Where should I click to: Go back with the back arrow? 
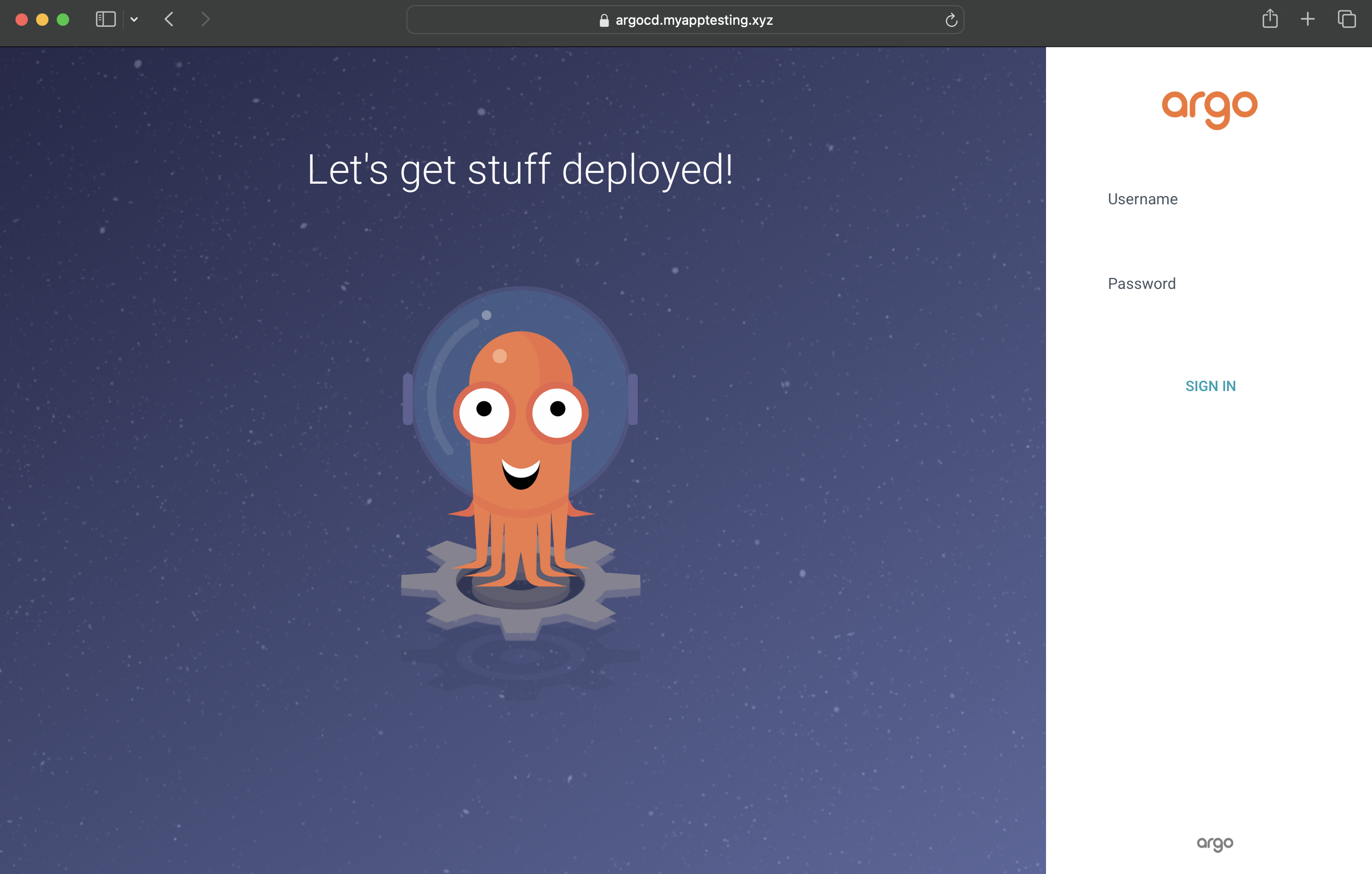coord(169,20)
